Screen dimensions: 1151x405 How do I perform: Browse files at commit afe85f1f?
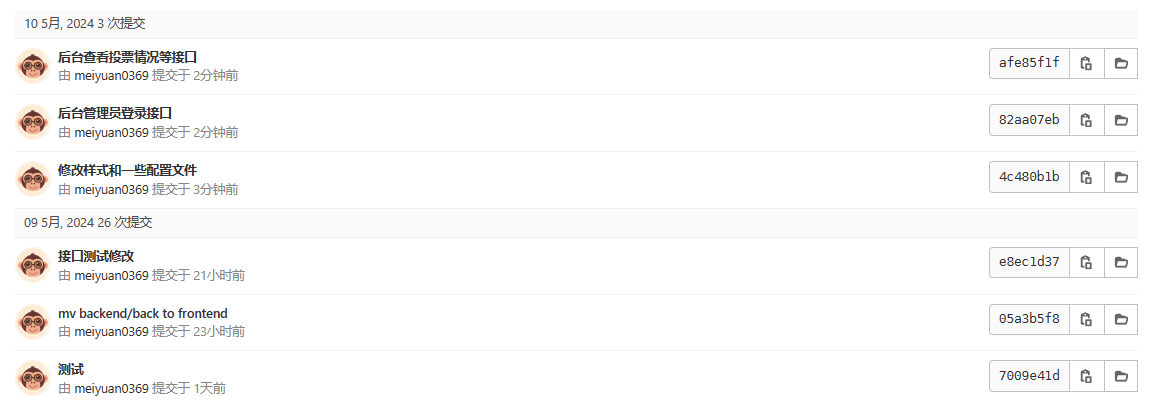click(1121, 63)
